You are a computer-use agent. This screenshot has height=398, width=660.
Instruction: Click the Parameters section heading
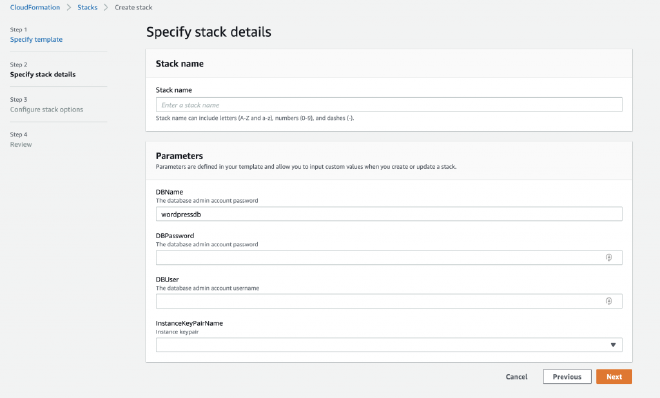pyautogui.click(x=179, y=156)
